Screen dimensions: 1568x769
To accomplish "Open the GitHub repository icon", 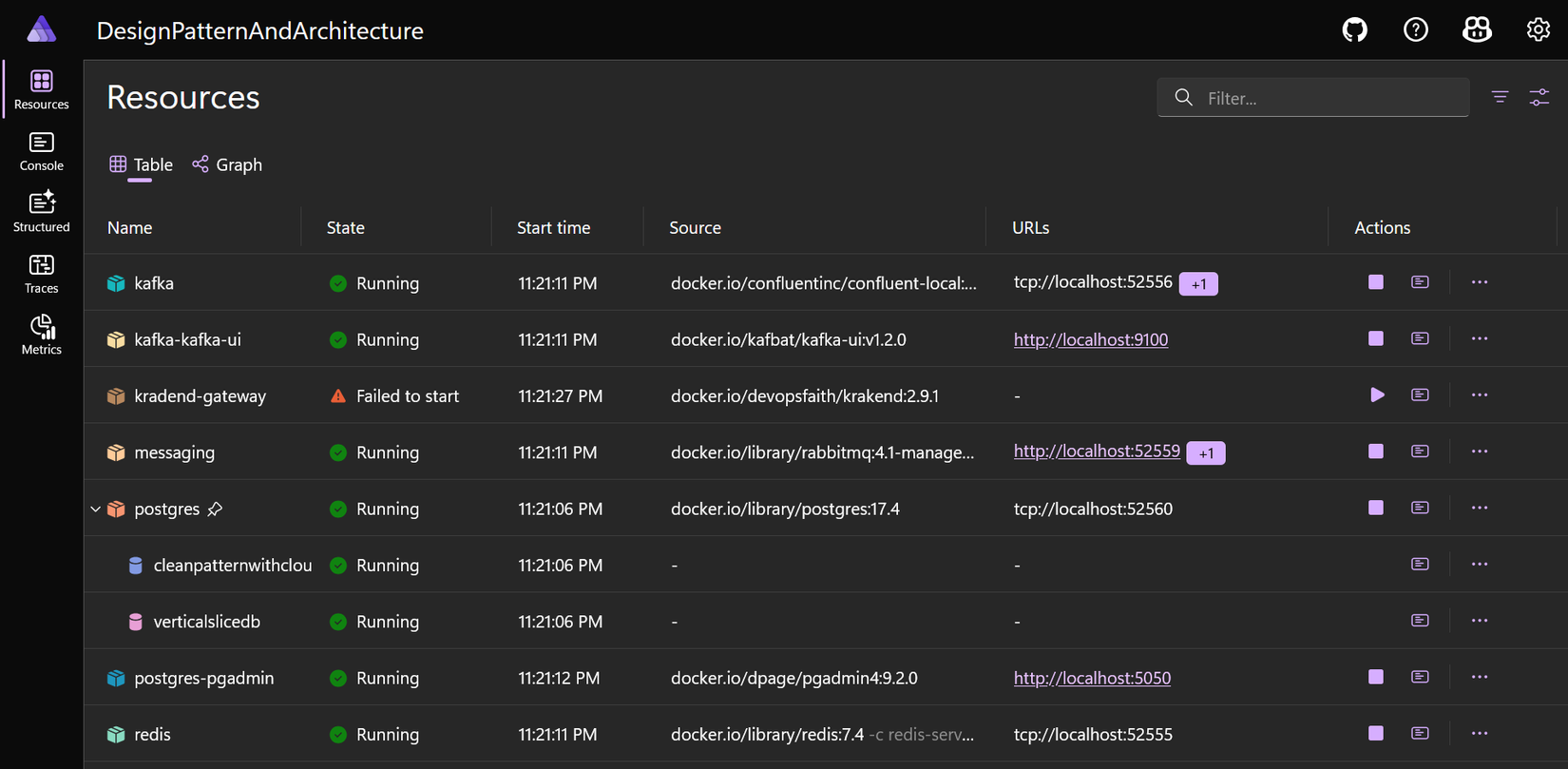I will point(1354,30).
